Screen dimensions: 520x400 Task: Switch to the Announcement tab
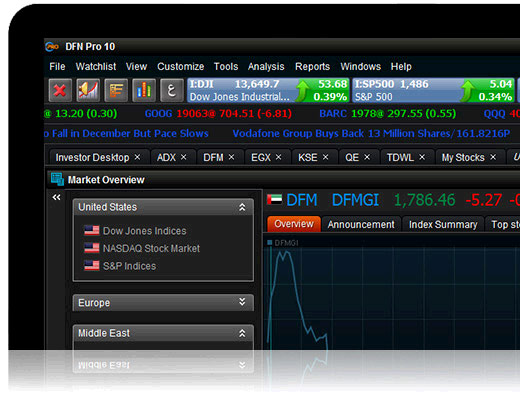[361, 224]
